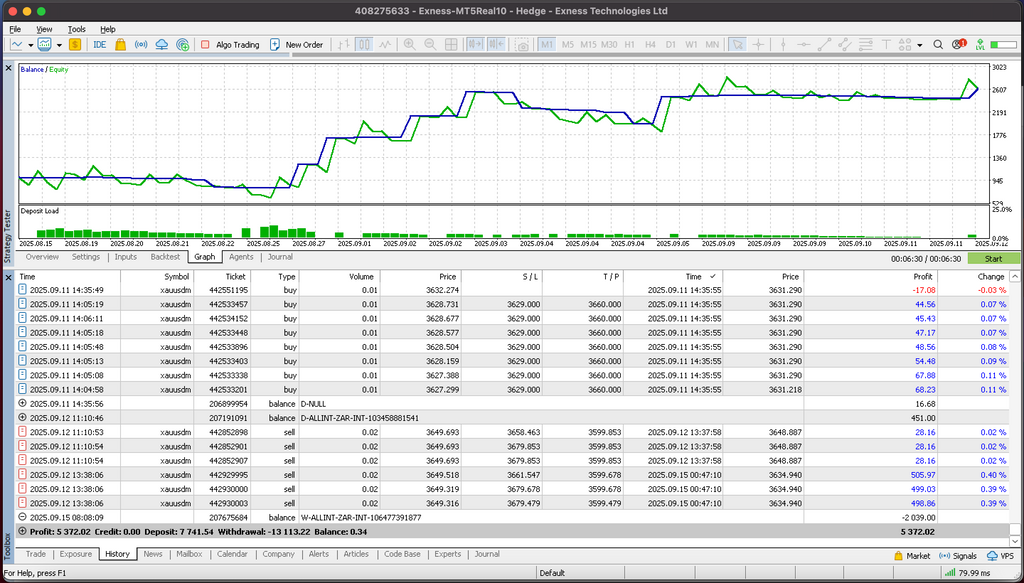
Task: Expand the D-NULL balance row
Action: (23, 403)
